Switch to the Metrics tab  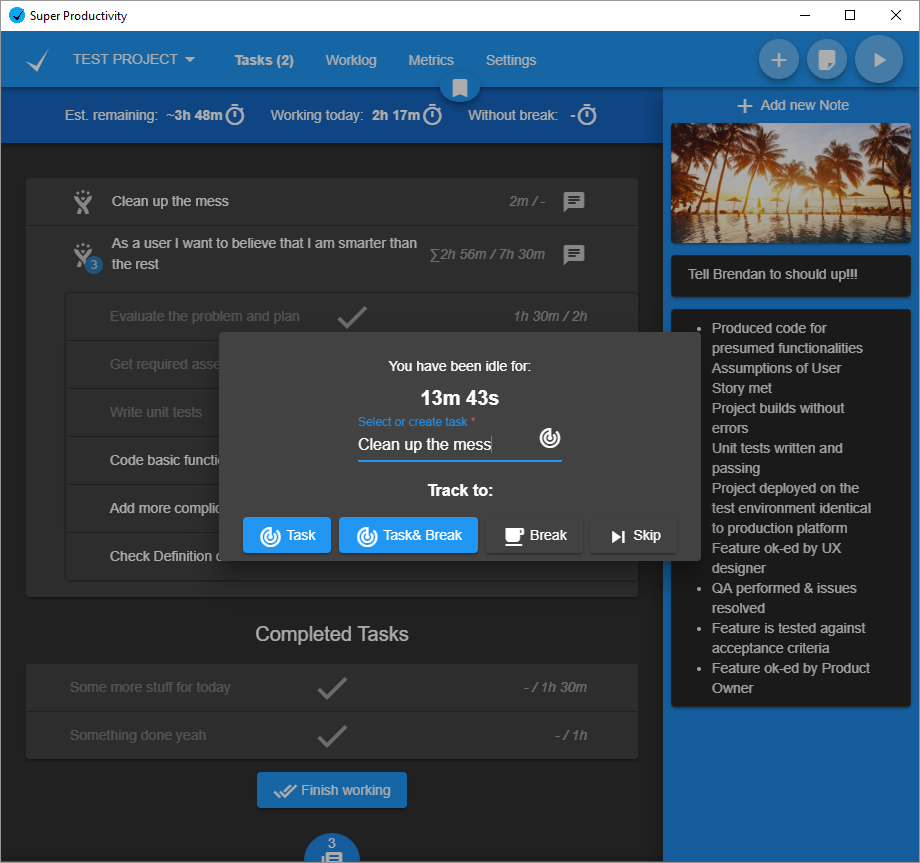[431, 60]
